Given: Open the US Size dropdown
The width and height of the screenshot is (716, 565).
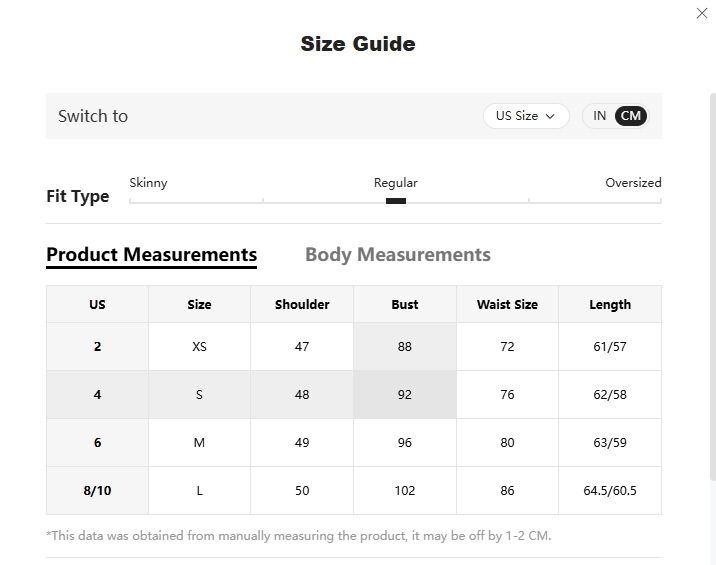Looking at the screenshot, I should tap(526, 116).
